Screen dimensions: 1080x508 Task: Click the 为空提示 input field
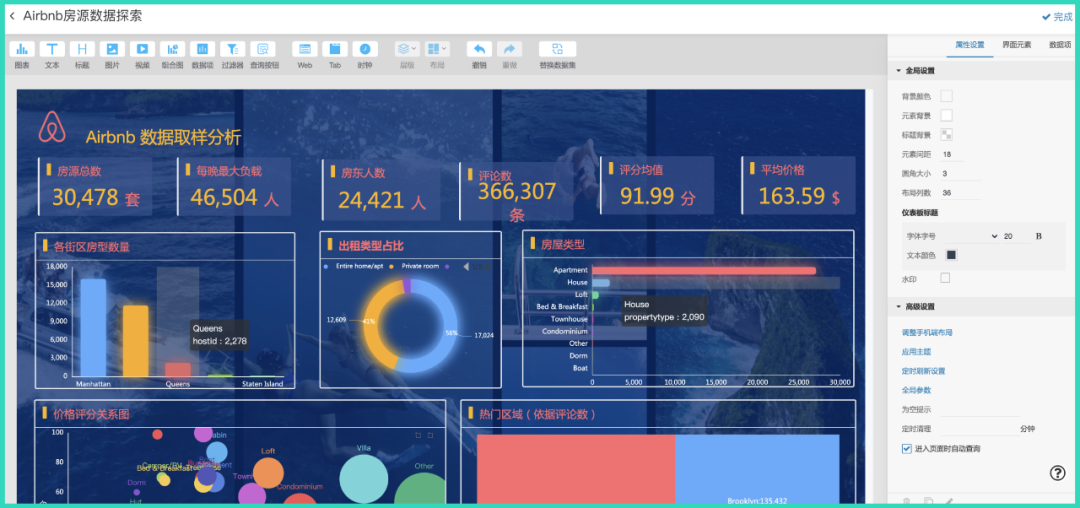tap(980, 410)
